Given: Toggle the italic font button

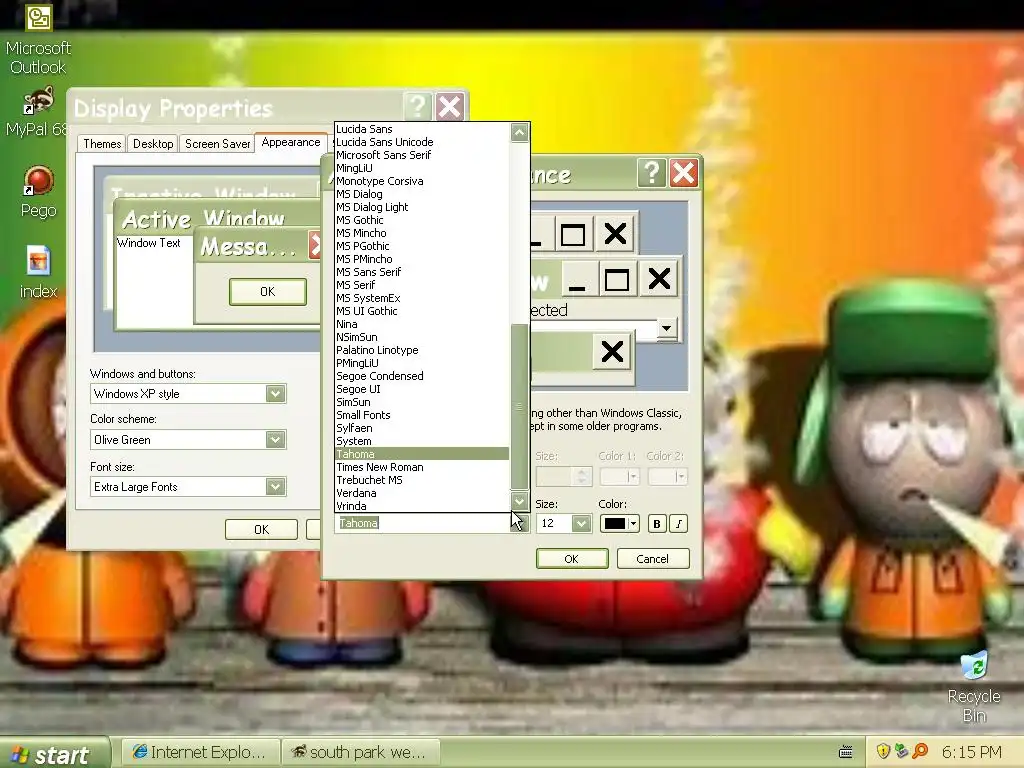Looking at the screenshot, I should tap(679, 524).
